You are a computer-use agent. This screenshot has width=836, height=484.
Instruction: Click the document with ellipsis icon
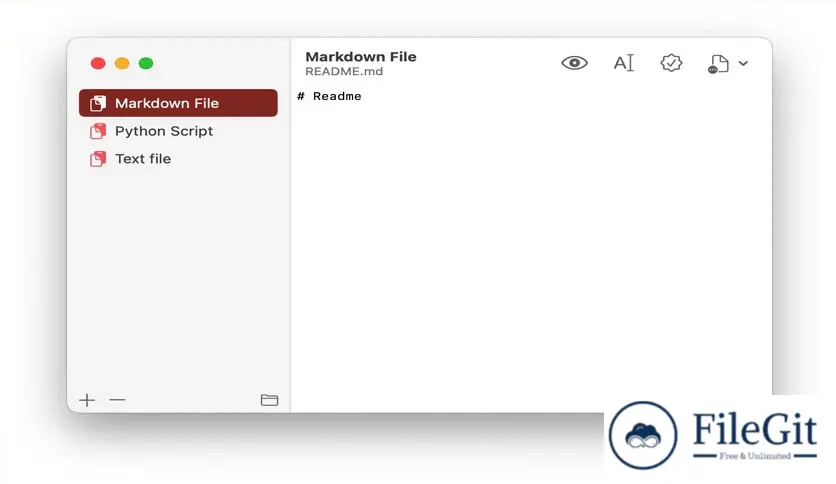point(718,64)
